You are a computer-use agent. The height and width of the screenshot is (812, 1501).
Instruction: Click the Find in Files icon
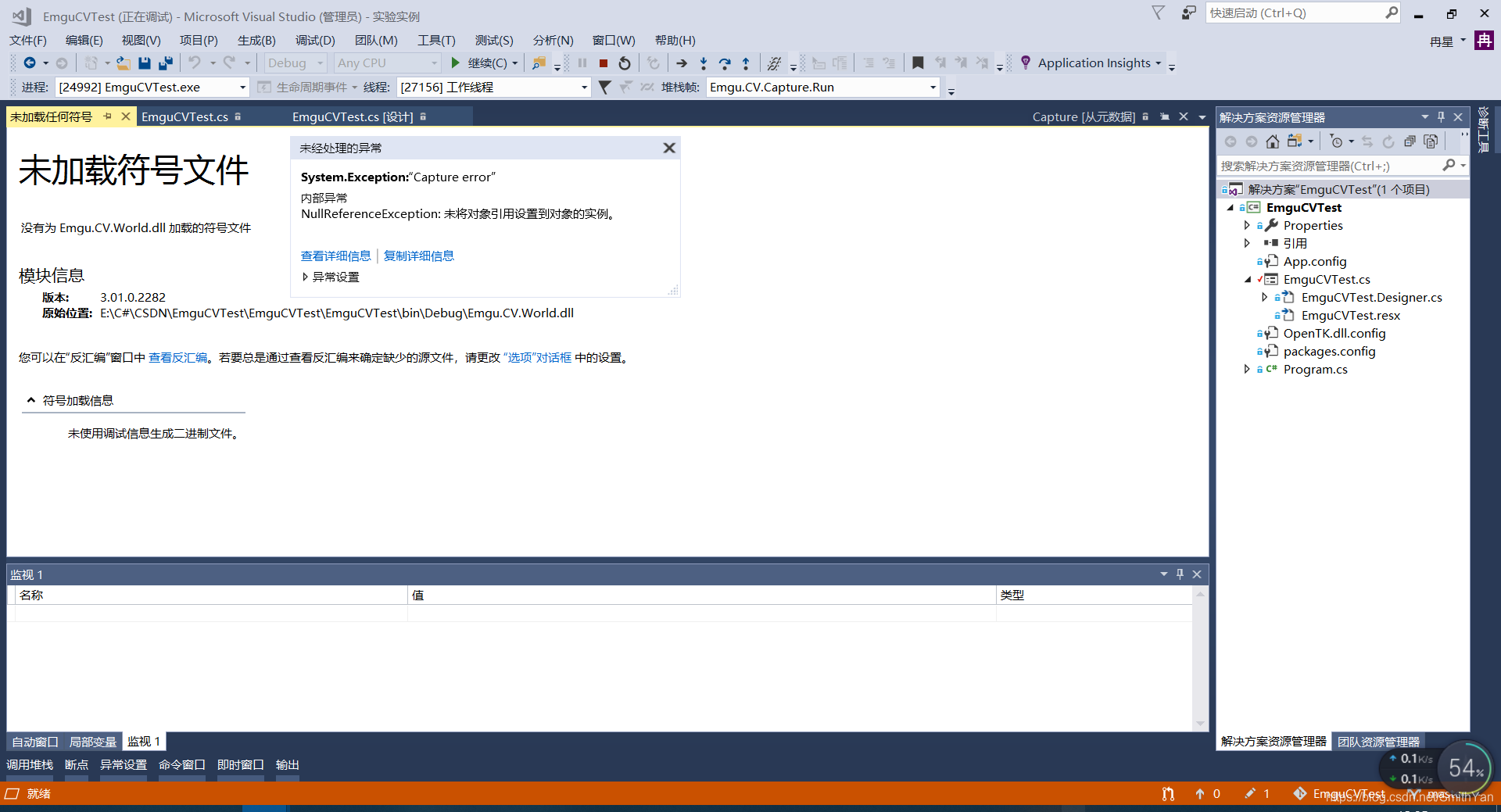(539, 63)
